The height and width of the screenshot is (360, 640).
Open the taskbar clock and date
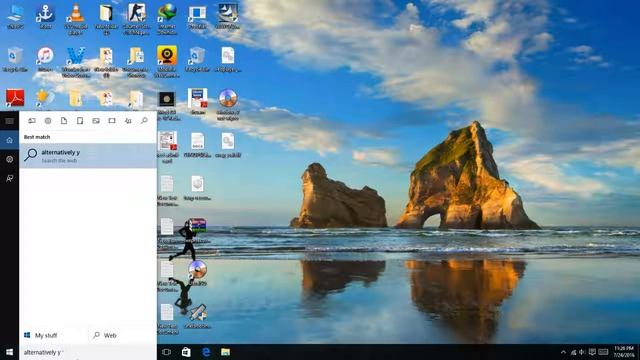(x=624, y=352)
